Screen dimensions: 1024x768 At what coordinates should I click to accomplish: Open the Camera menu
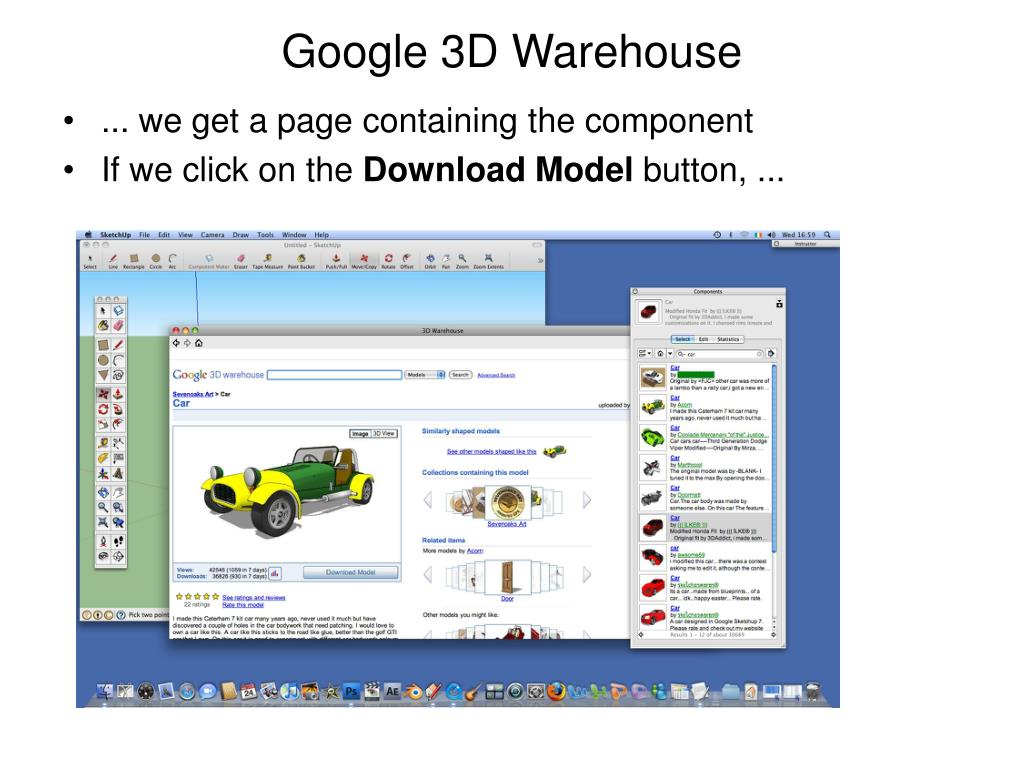212,234
